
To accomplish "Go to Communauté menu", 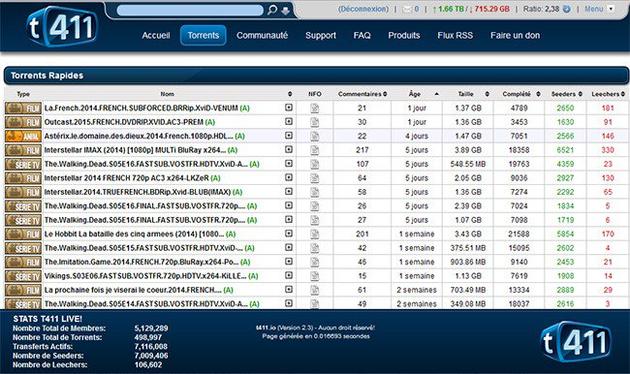I will click(262, 35).
